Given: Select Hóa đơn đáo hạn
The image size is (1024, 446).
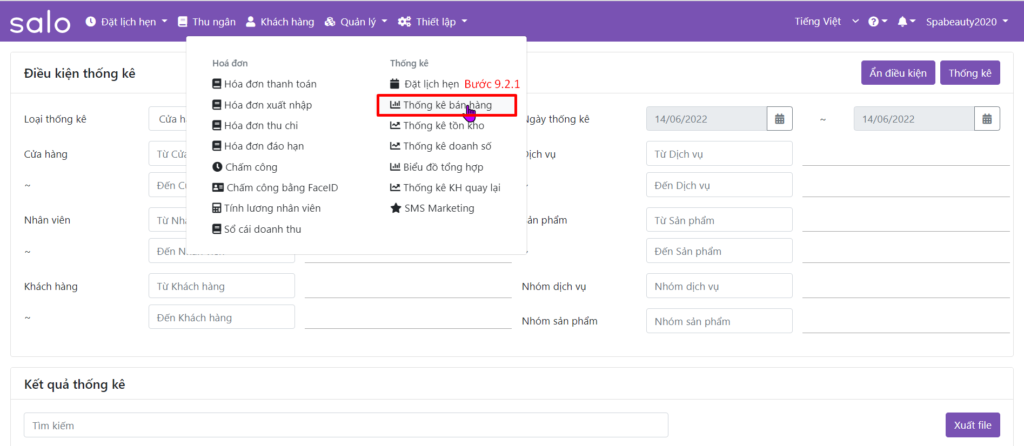Looking at the screenshot, I should 258,146.
